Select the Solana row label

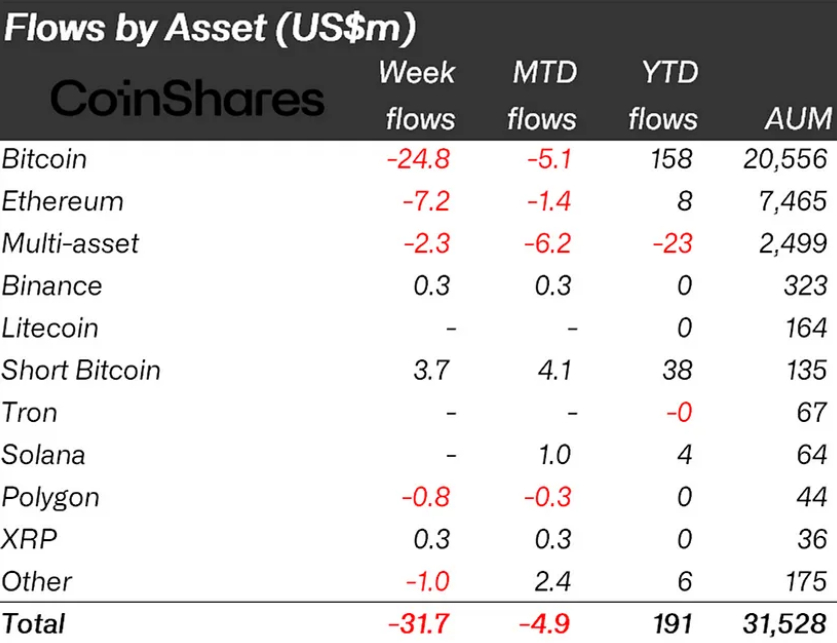pyautogui.click(x=43, y=455)
